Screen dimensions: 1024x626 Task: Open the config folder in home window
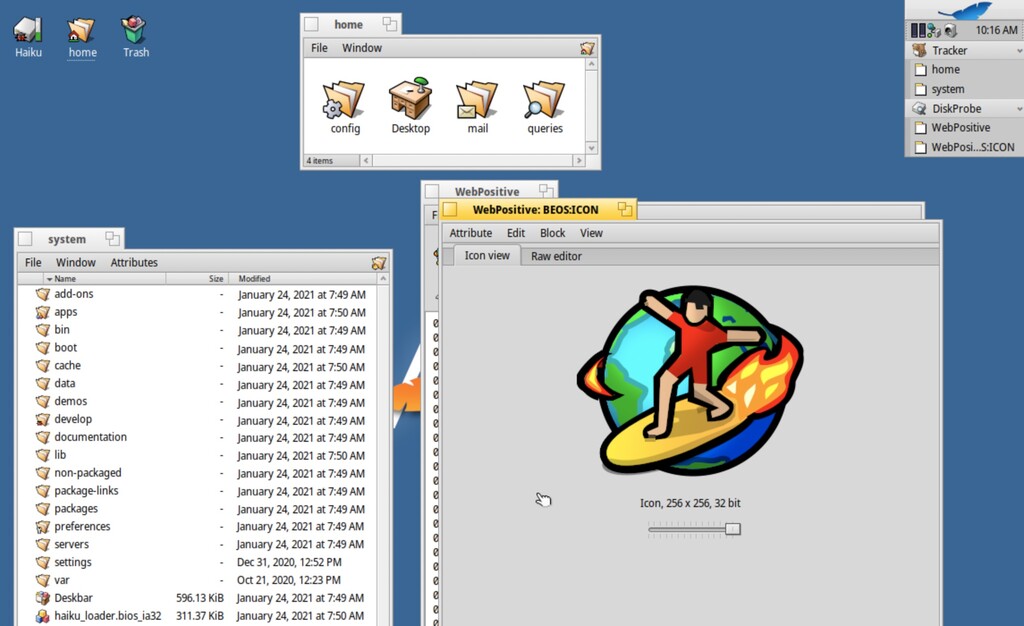345,100
